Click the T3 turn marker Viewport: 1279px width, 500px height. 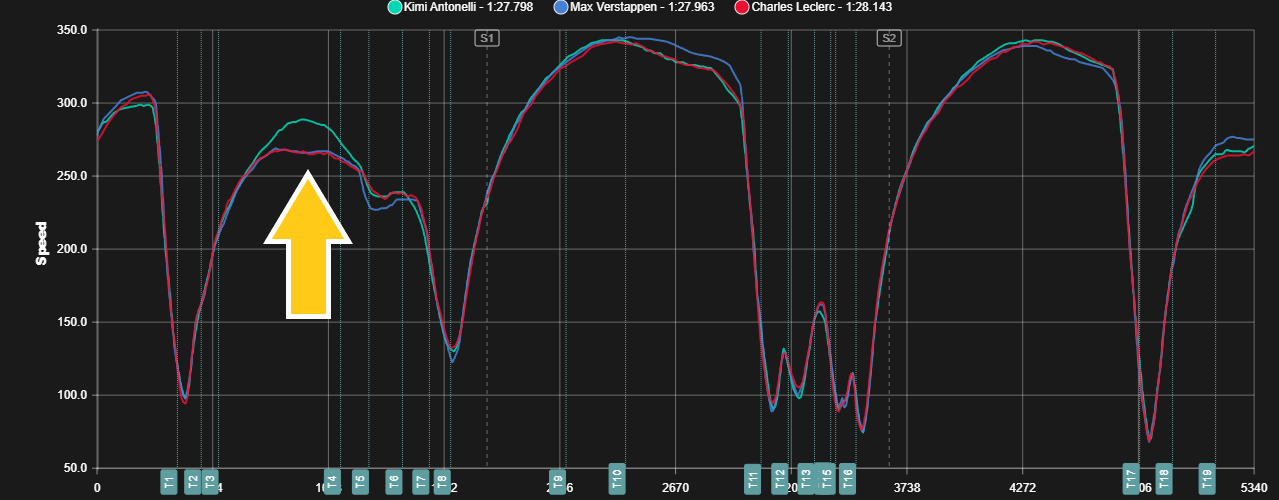click(x=209, y=481)
